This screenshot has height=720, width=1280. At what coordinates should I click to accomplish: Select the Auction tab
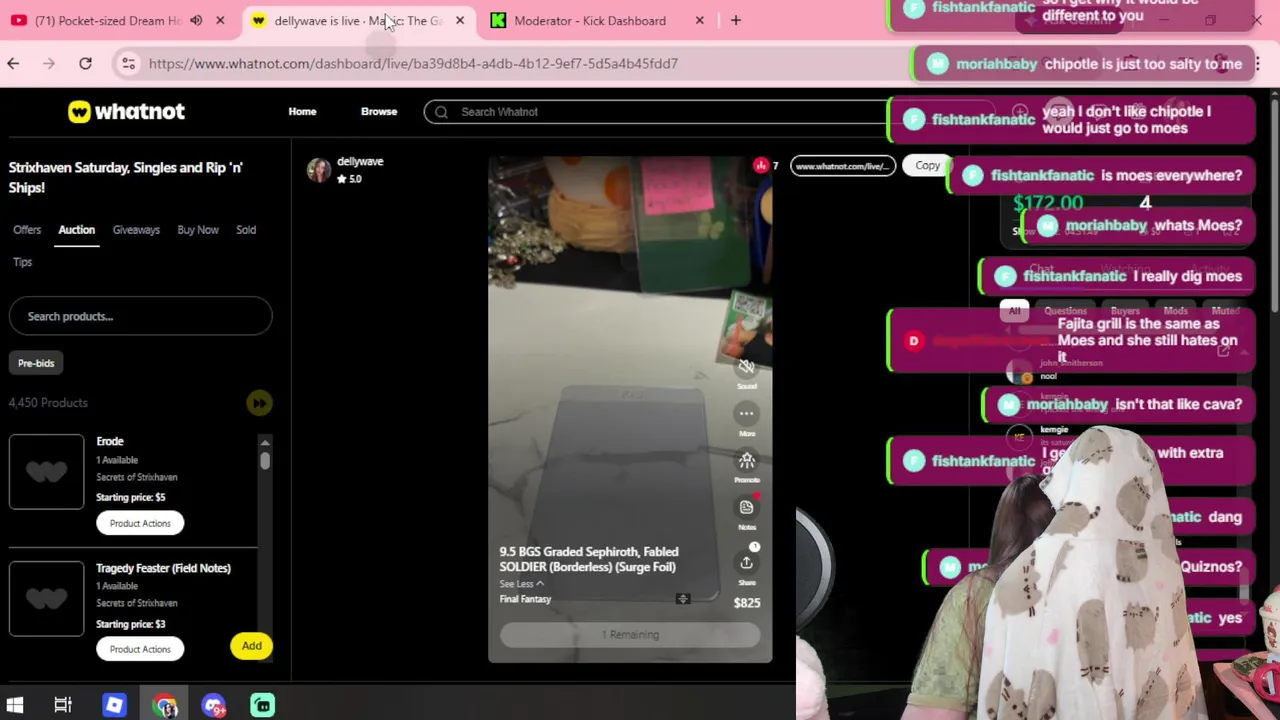pos(76,230)
